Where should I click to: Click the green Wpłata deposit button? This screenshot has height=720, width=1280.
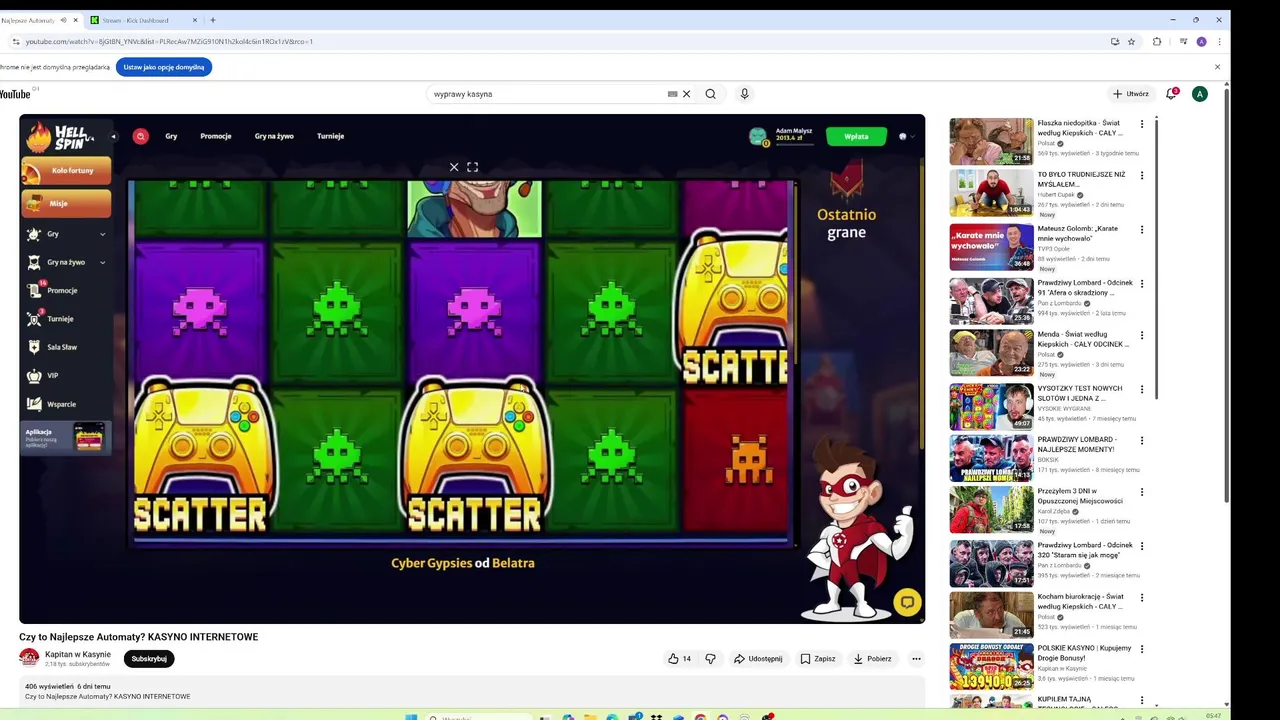point(856,136)
